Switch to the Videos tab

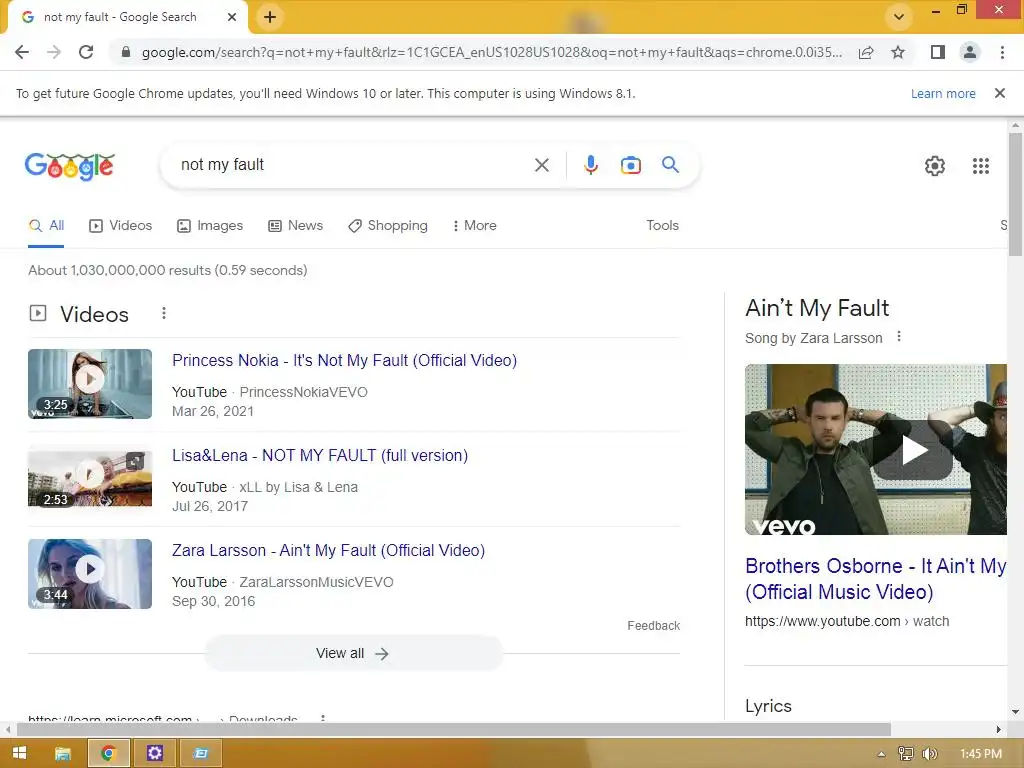coord(121,226)
